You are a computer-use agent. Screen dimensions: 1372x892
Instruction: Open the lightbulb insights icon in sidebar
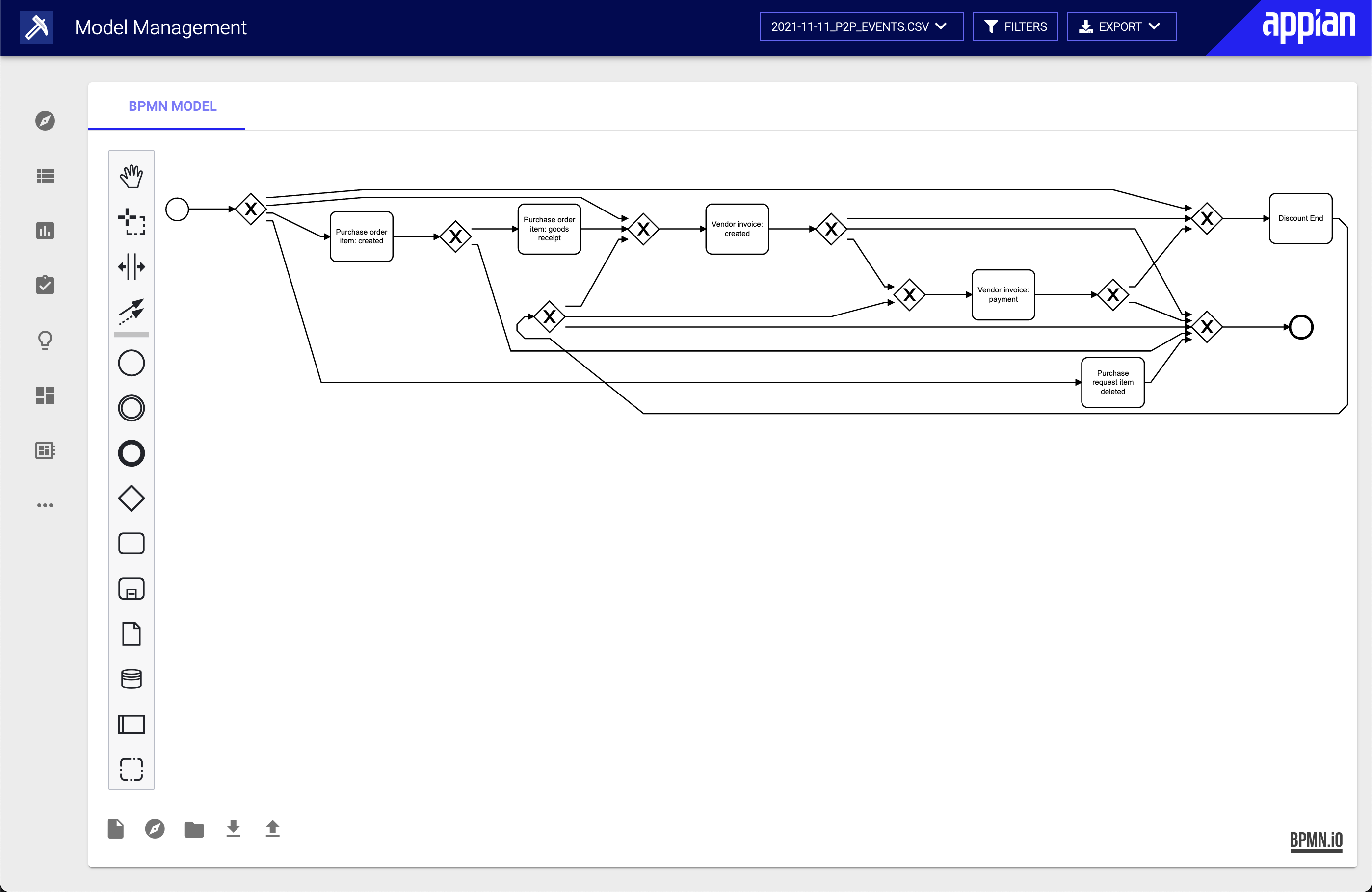[45, 340]
